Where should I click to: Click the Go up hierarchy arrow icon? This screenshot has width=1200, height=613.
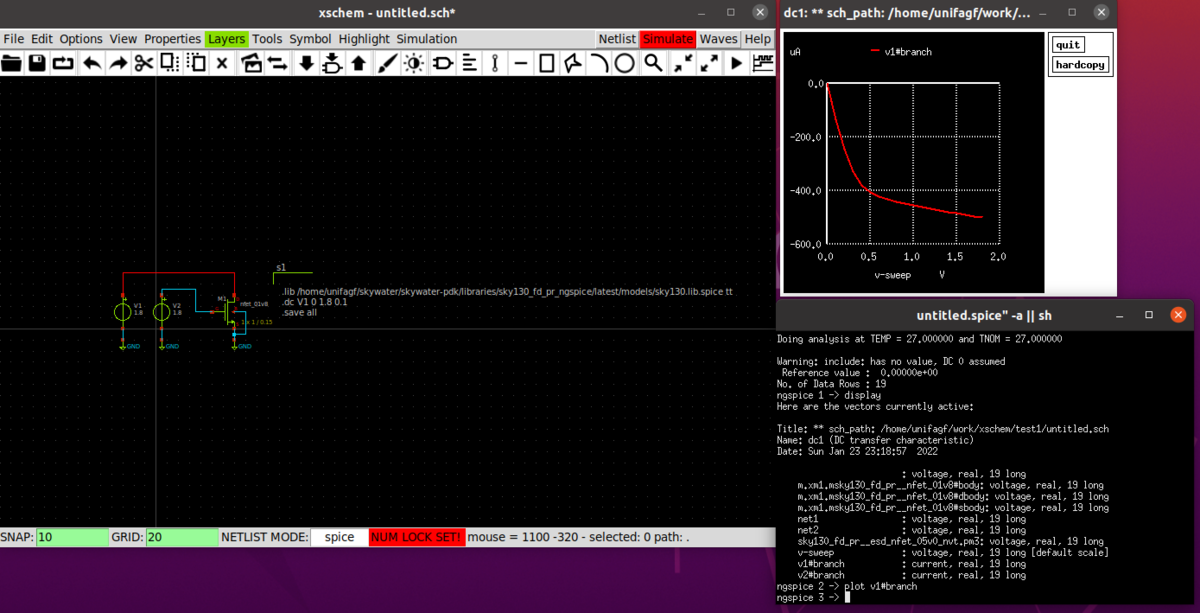tap(358, 63)
